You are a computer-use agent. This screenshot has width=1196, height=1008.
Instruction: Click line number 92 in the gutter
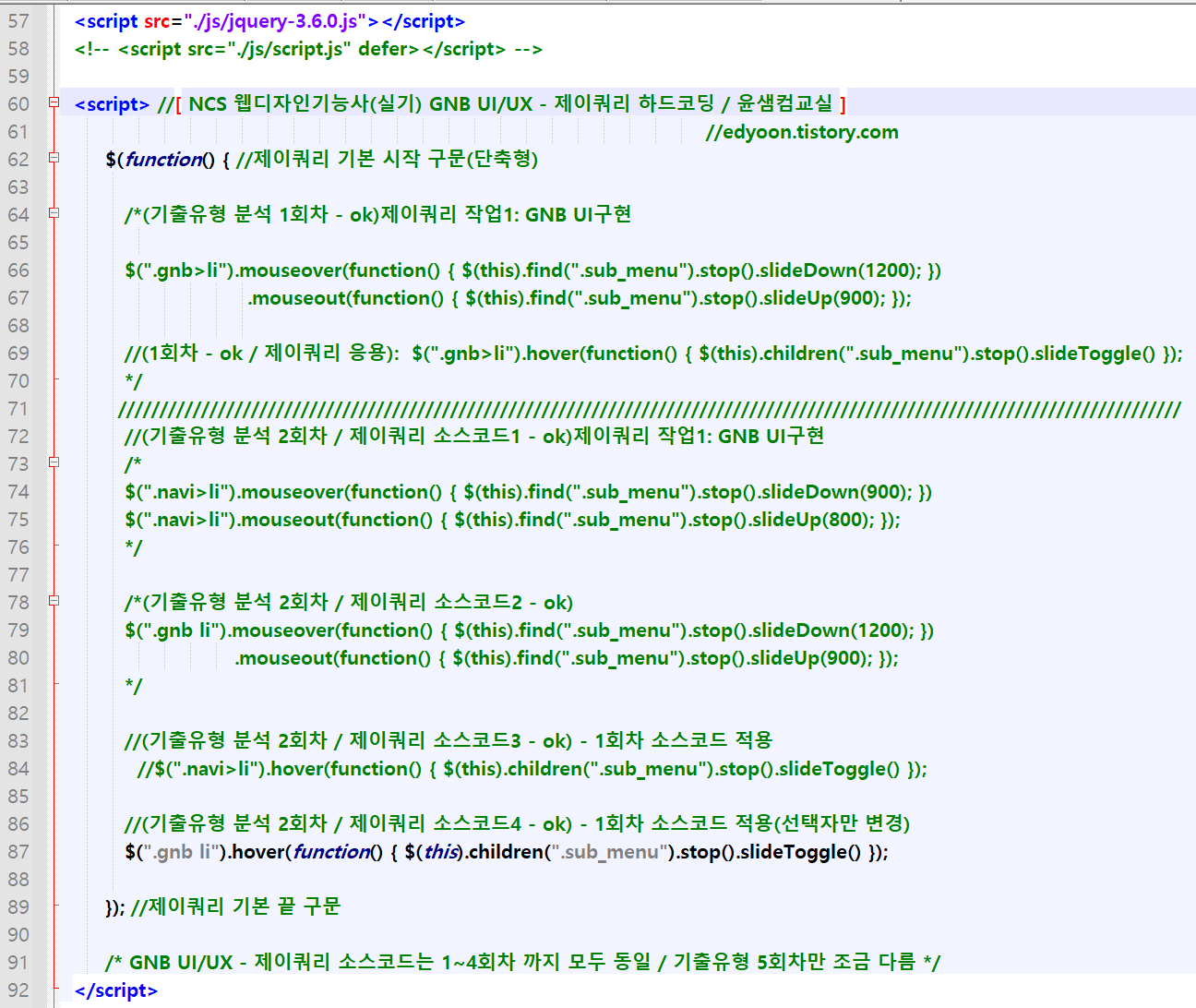click(18, 990)
